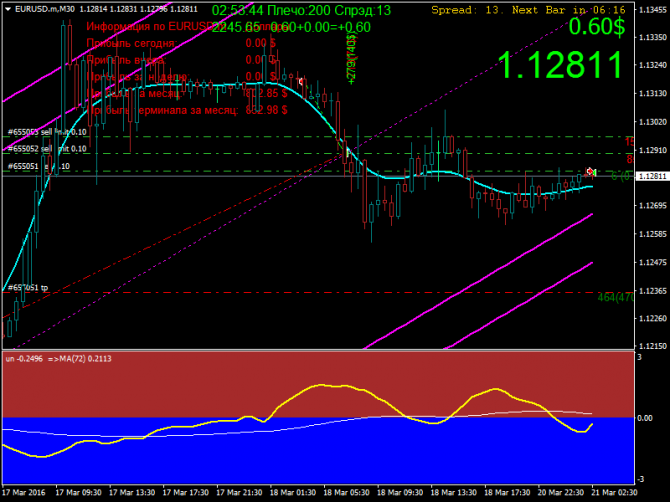The width and height of the screenshot is (670, 502).
Task: Click the 17 Mar 13:30 time axis label
Action: [132, 493]
